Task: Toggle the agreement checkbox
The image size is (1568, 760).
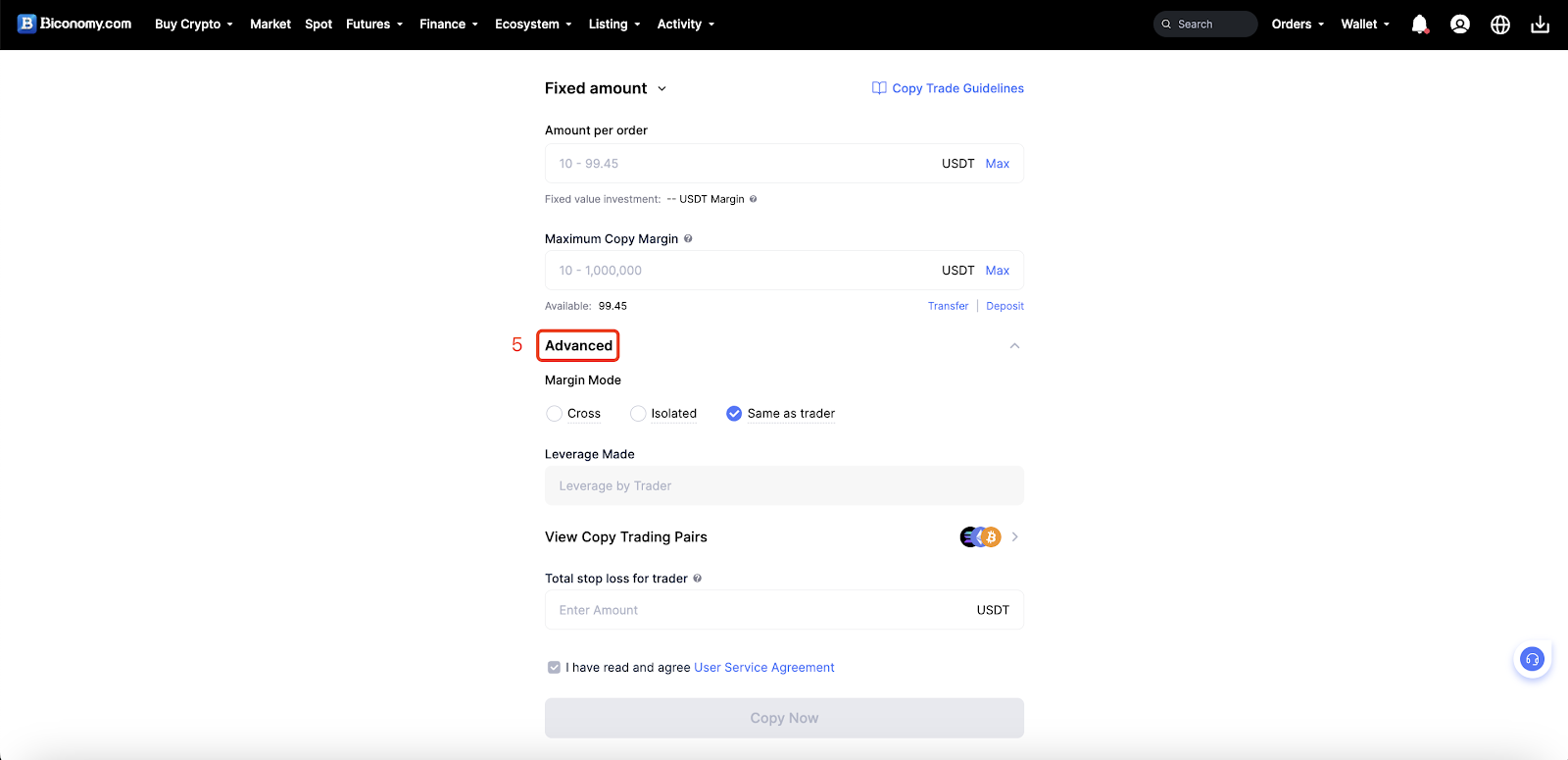Action: pos(554,668)
